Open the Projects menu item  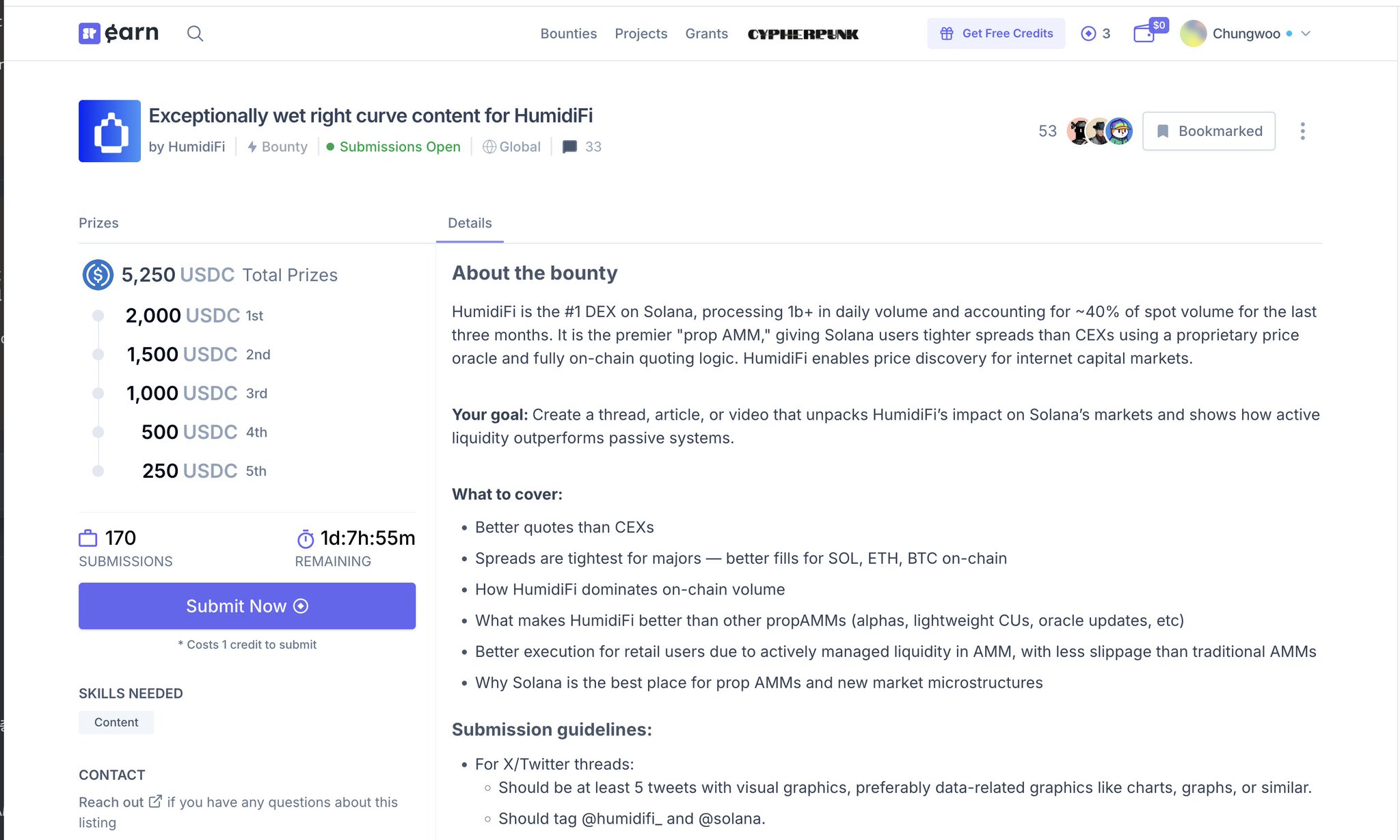[x=641, y=33]
